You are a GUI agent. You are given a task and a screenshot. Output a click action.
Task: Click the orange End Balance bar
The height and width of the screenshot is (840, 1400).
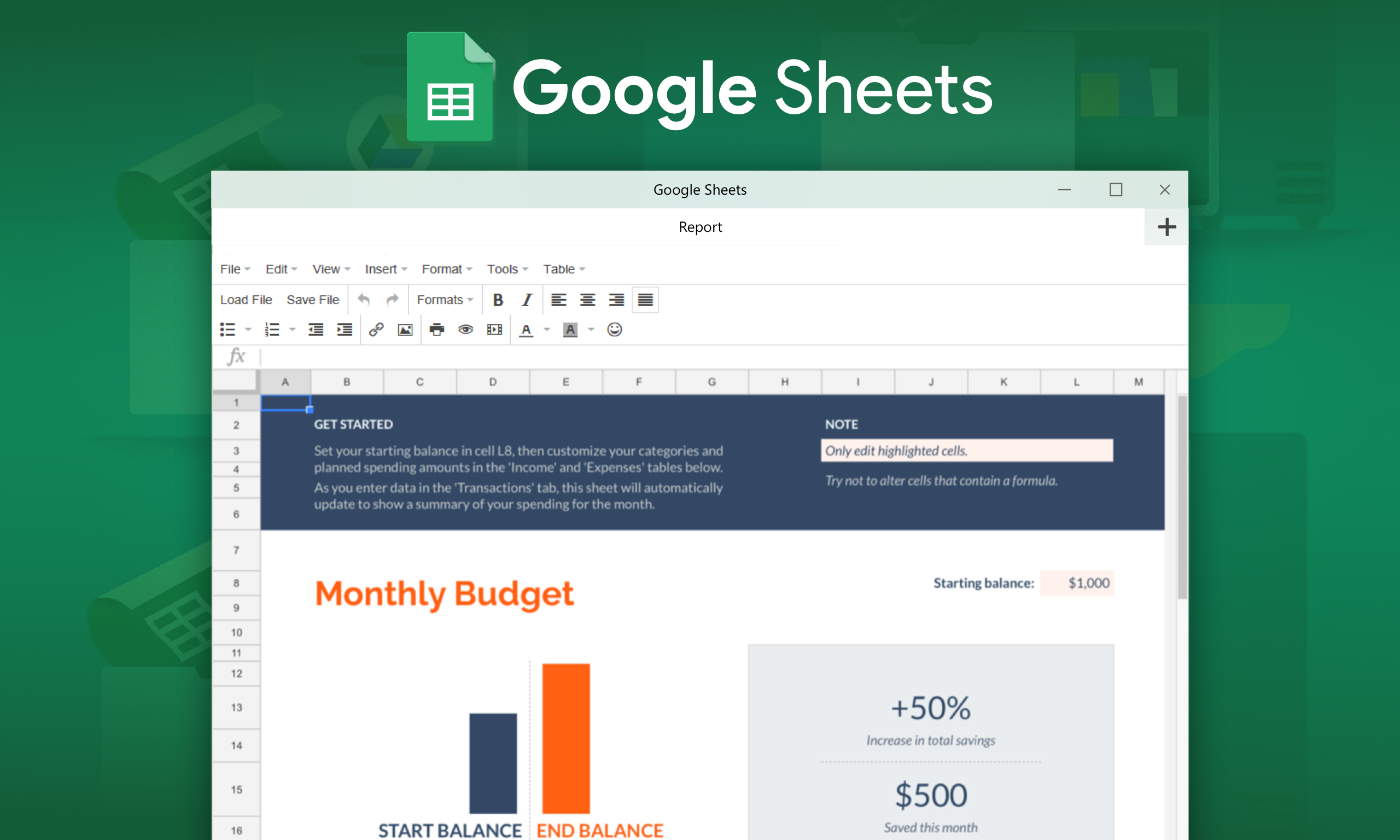pos(566,739)
